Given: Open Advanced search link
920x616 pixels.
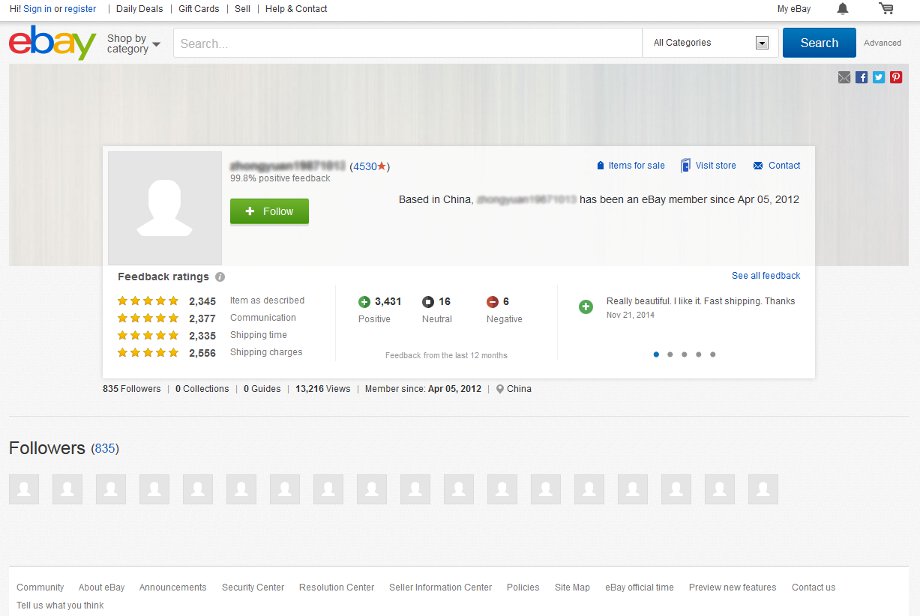Looking at the screenshot, I should (x=882, y=43).
